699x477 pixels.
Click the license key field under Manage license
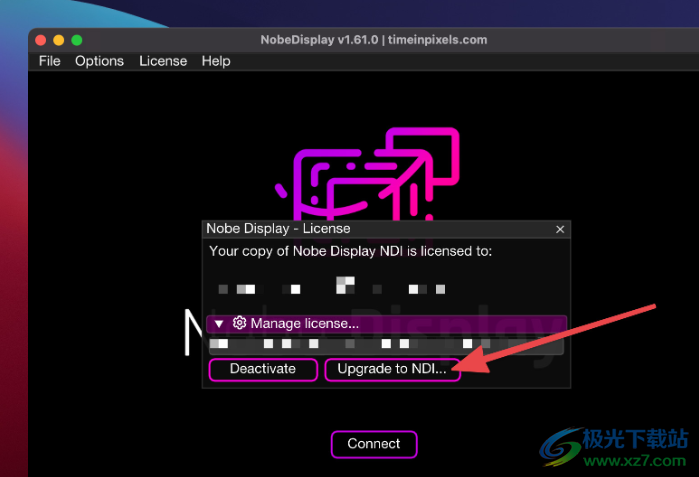click(x=386, y=344)
